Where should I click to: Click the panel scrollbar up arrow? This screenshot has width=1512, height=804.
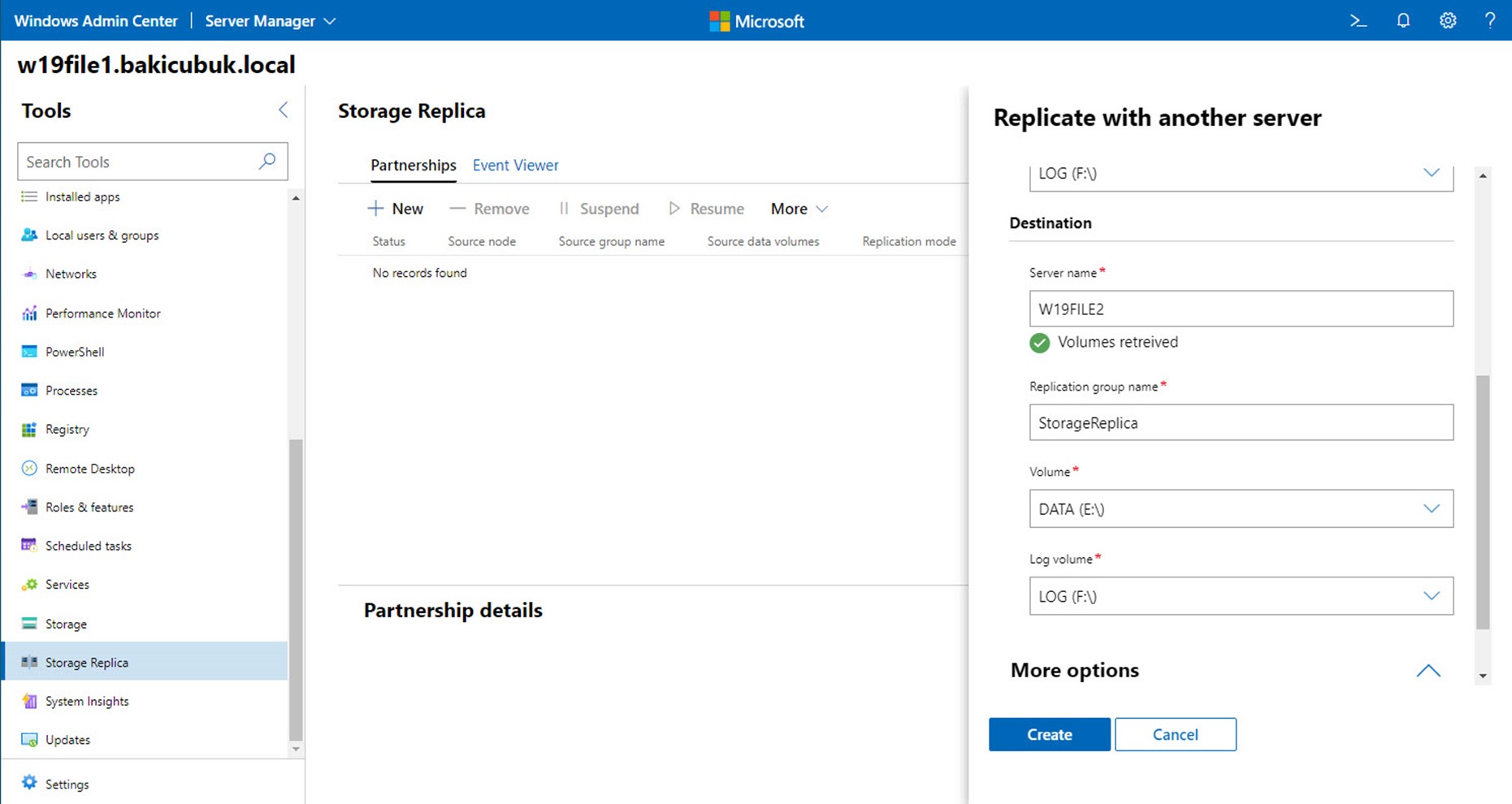(1483, 175)
